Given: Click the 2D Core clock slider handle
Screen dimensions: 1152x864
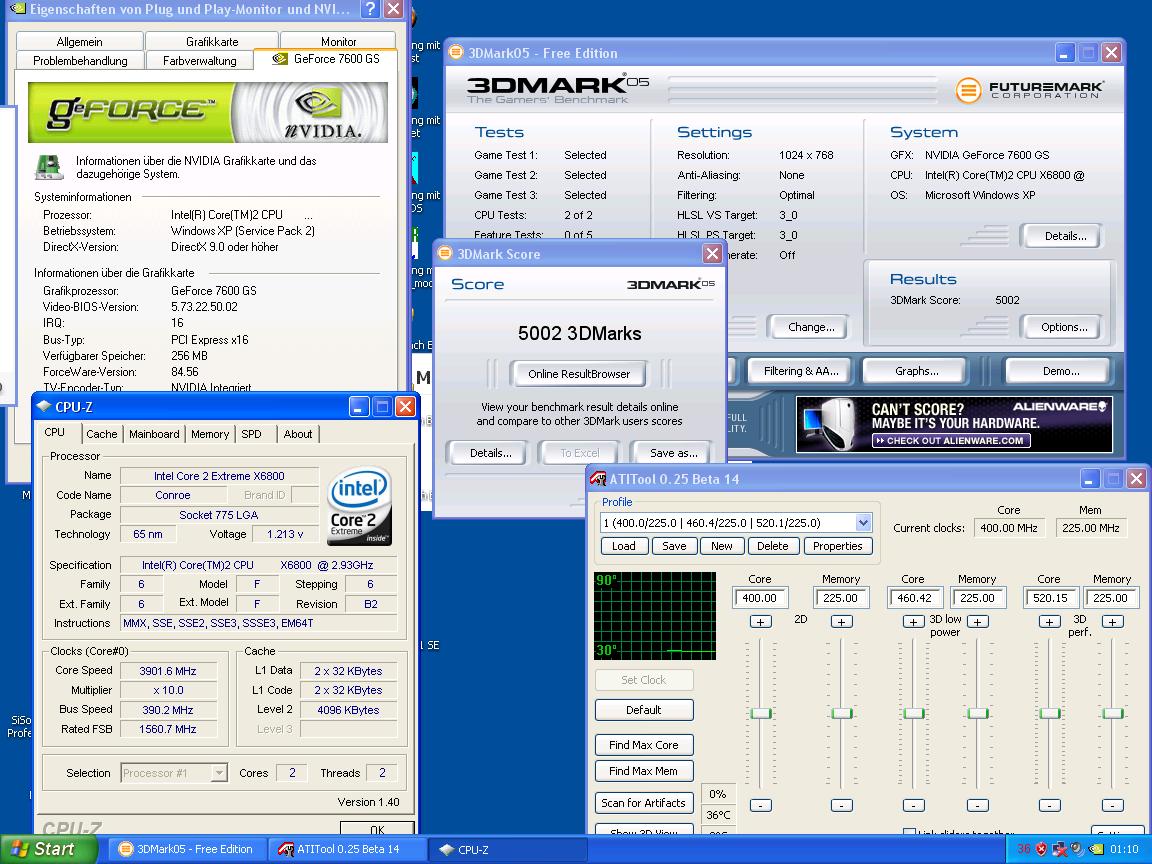Looking at the screenshot, I should click(760, 713).
